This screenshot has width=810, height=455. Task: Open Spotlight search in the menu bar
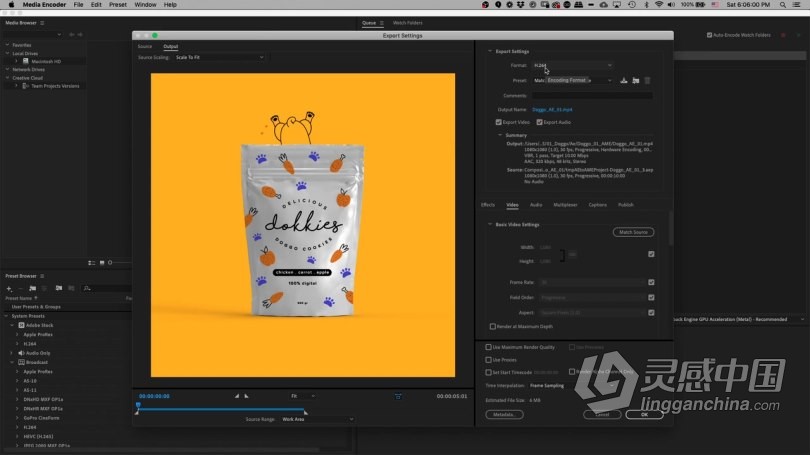point(783,5)
